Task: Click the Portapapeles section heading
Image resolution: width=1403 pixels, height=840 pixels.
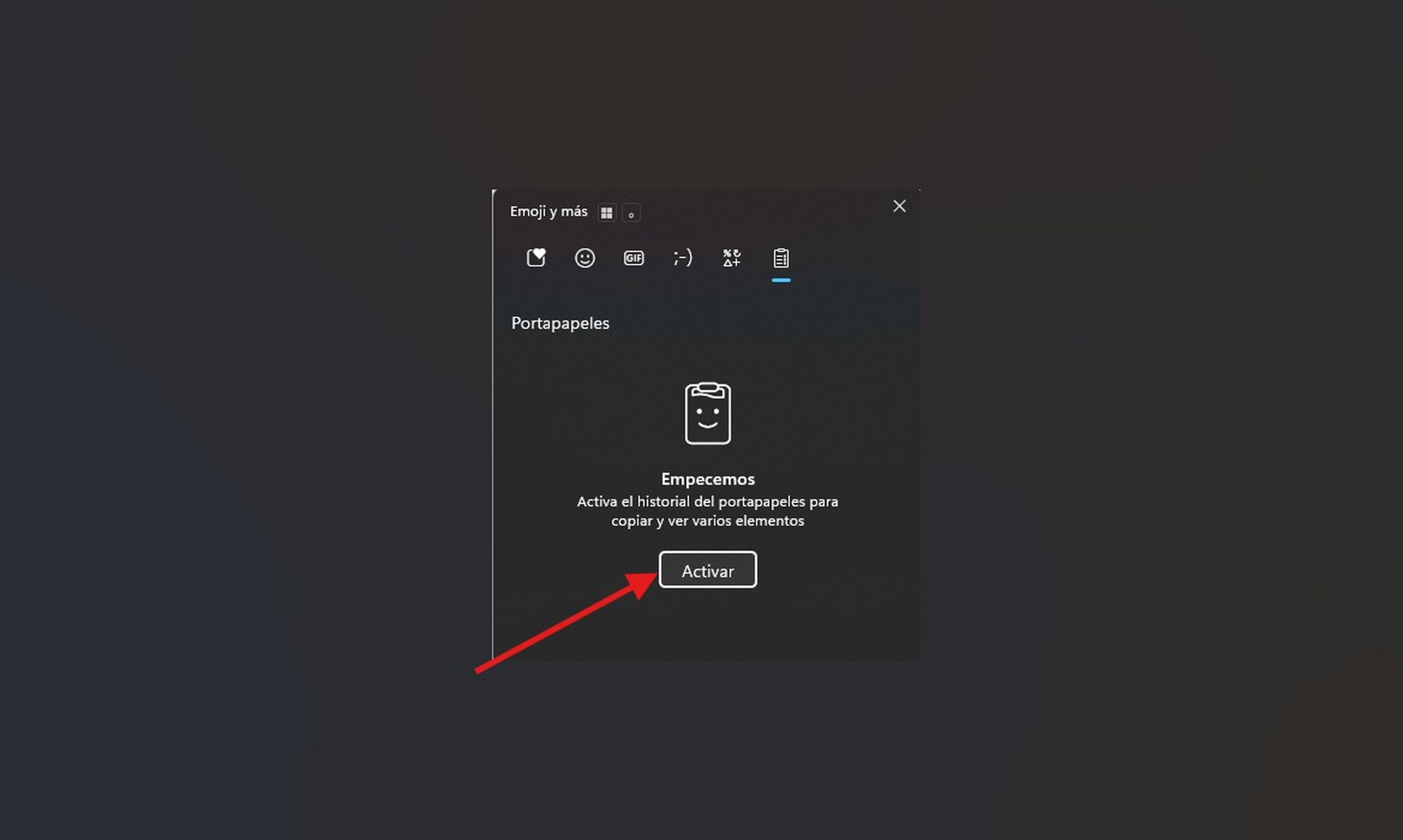Action: click(560, 323)
